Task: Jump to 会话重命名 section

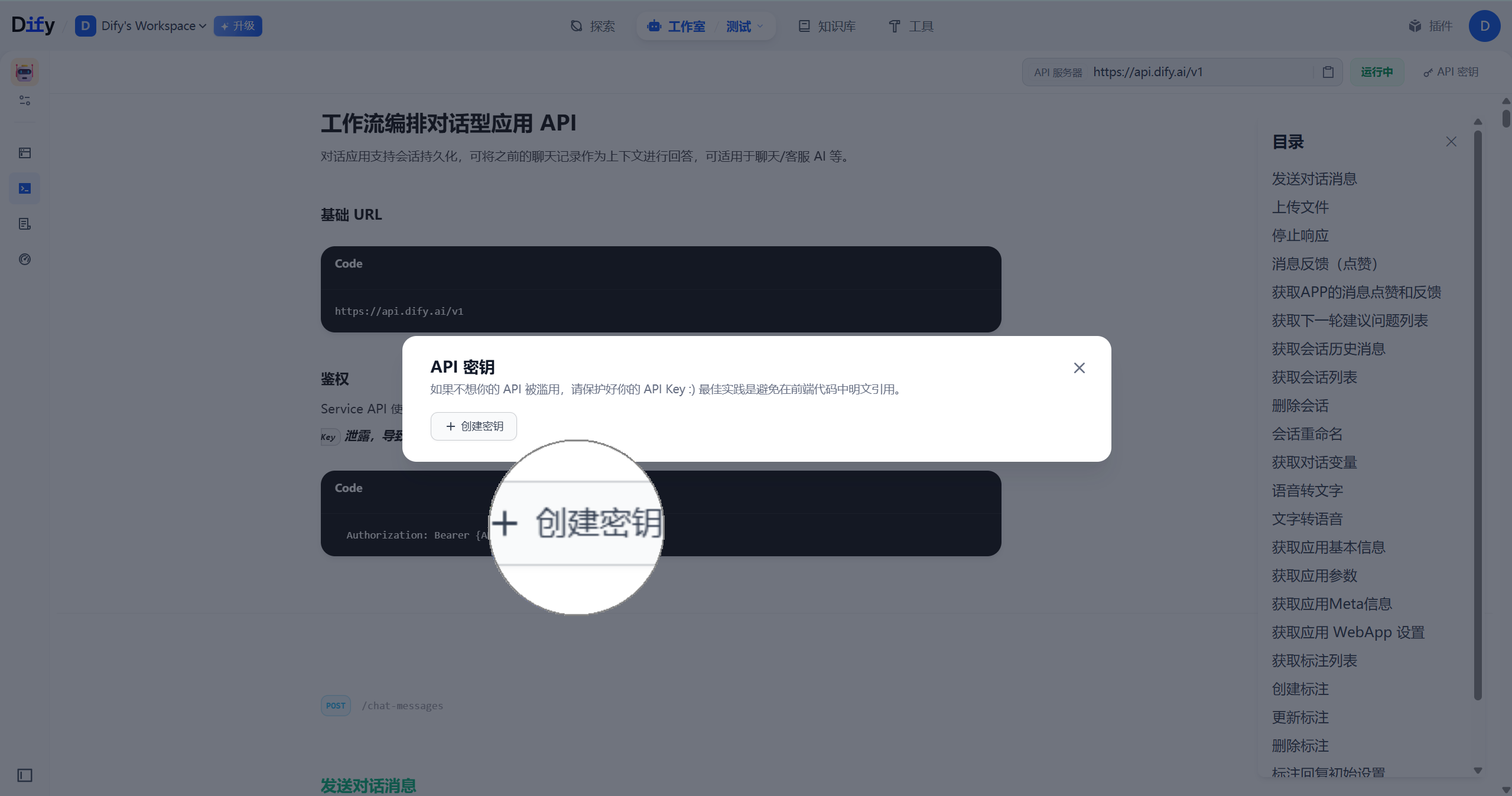Action: (1307, 434)
